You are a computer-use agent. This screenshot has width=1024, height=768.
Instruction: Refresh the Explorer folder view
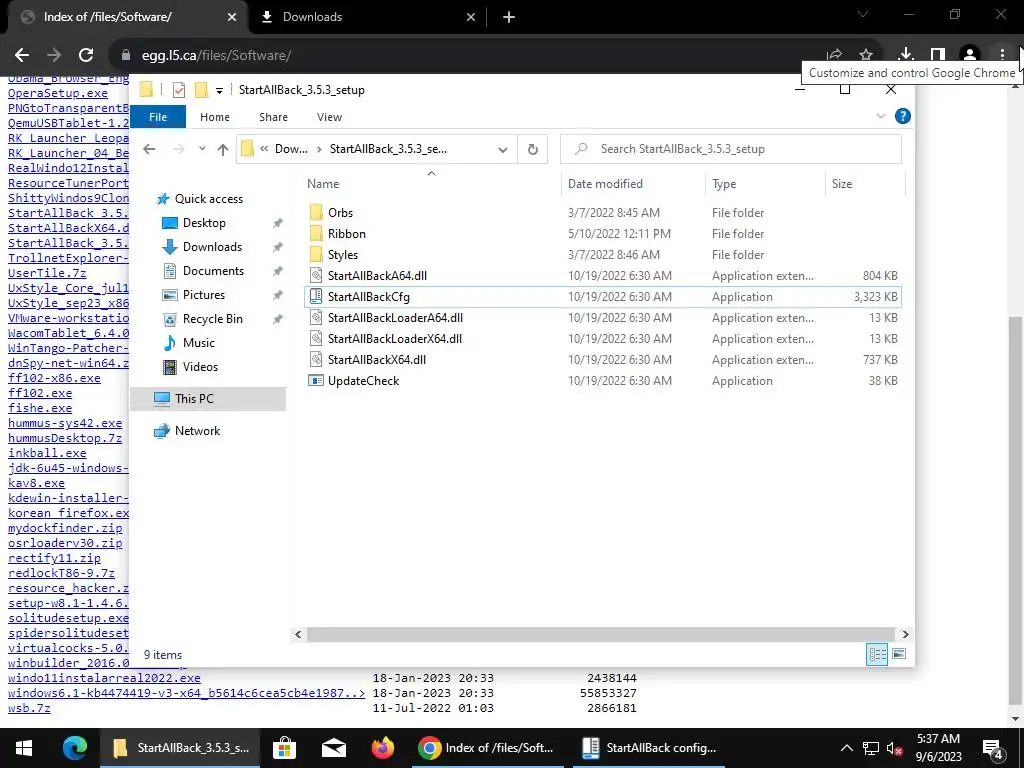[533, 150]
